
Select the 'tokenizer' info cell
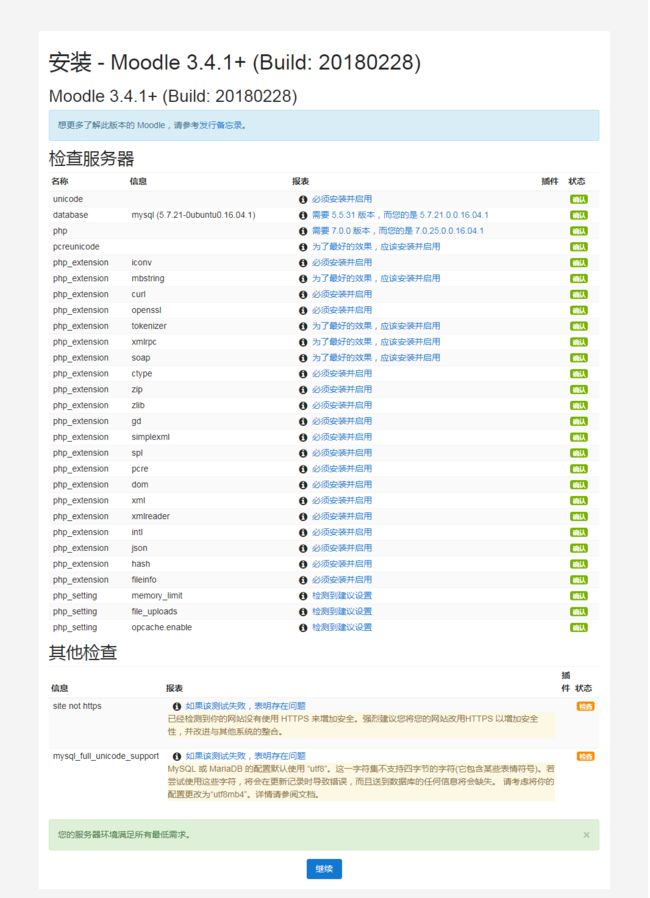pyautogui.click(x=149, y=326)
